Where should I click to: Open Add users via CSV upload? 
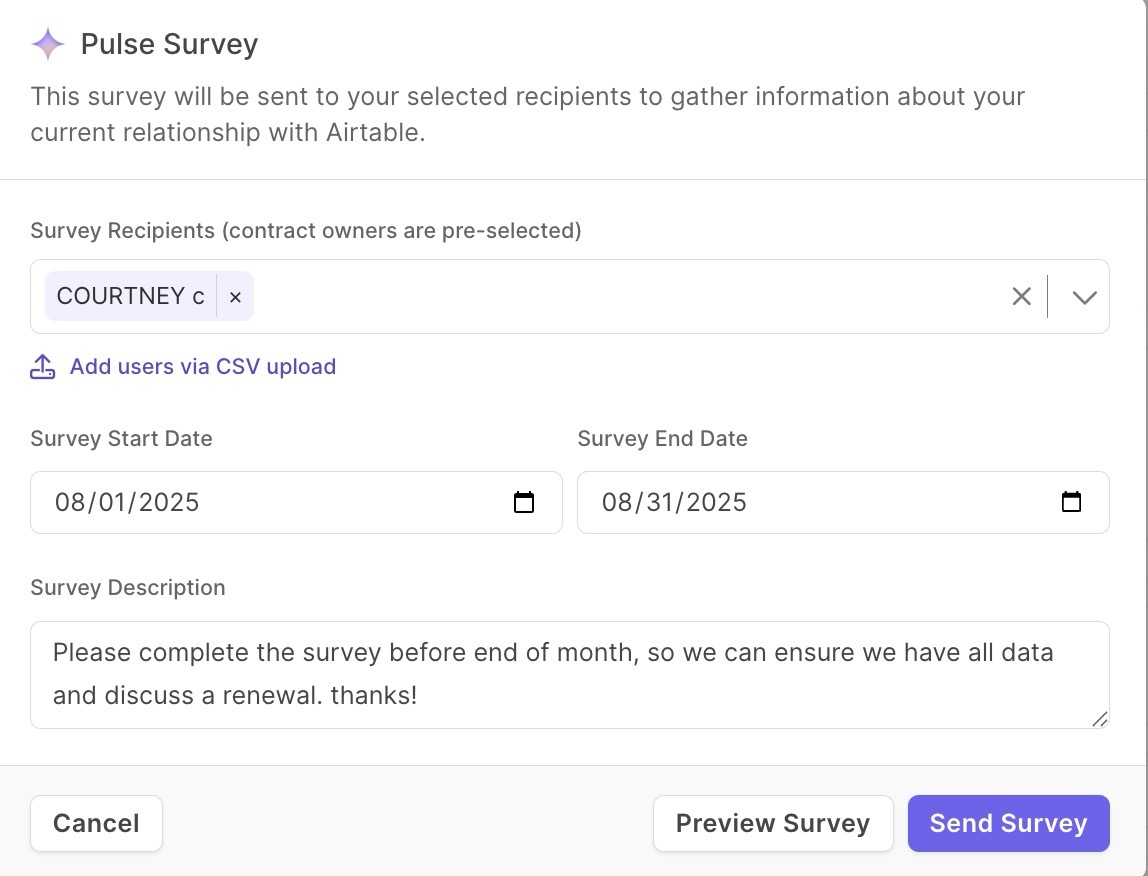click(202, 367)
